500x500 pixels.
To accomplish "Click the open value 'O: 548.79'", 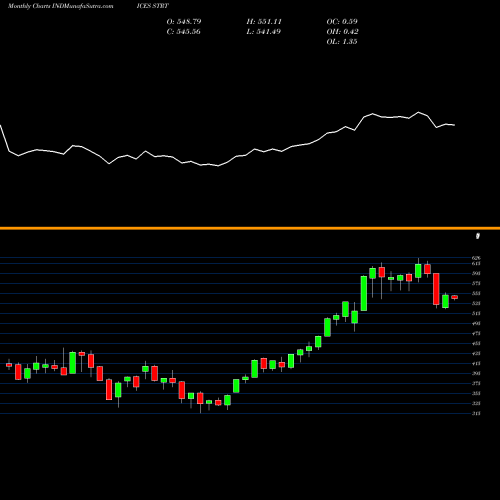I will (x=184, y=22).
